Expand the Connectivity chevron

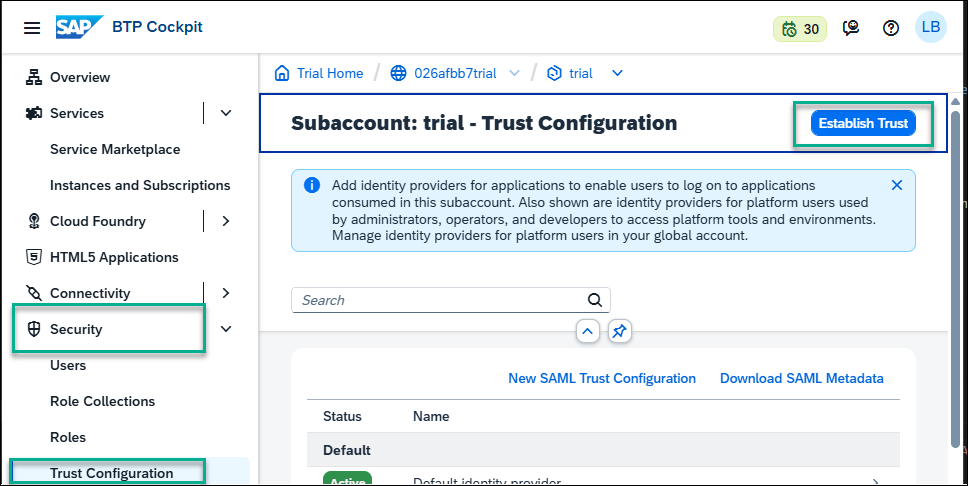[226, 293]
